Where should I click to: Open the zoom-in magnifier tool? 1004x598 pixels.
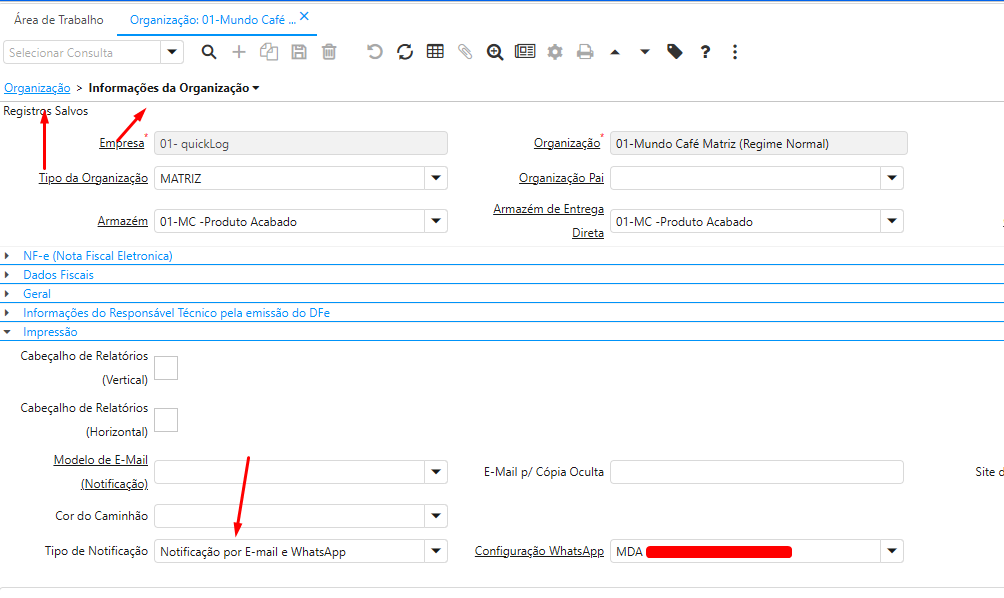[x=495, y=52]
